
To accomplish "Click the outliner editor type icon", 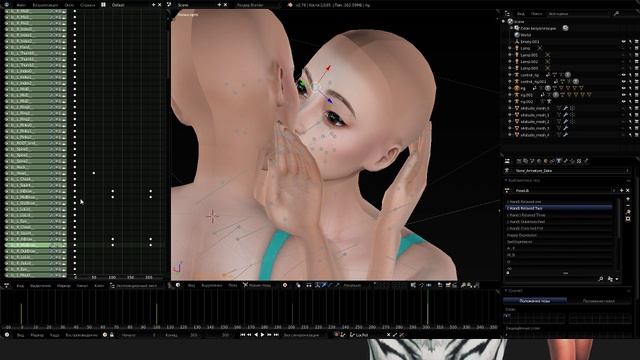I will point(507,13).
